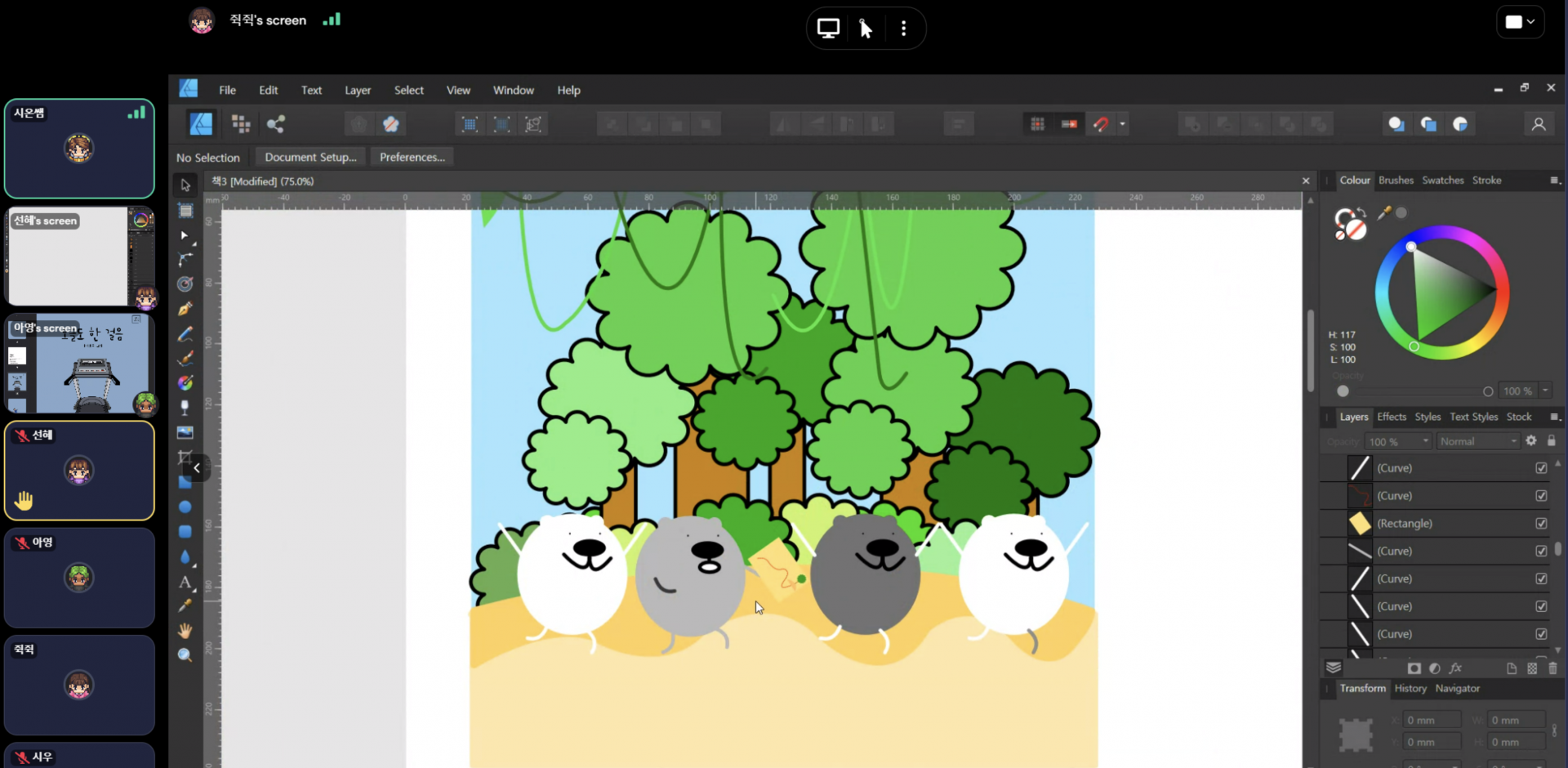Click the Colour panel opacity slider

point(1415,391)
